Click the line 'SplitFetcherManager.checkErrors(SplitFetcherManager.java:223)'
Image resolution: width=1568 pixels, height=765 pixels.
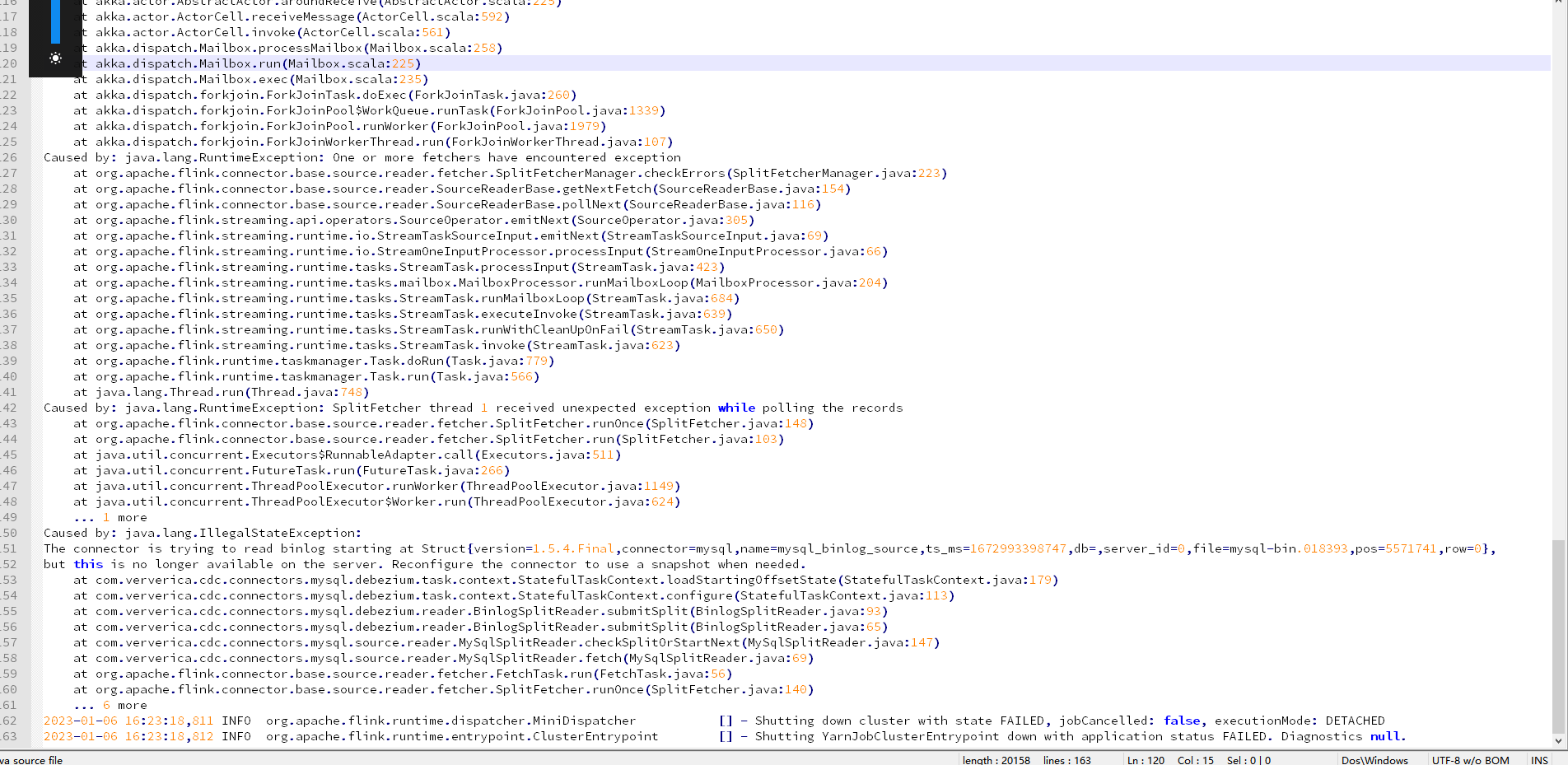point(510,173)
